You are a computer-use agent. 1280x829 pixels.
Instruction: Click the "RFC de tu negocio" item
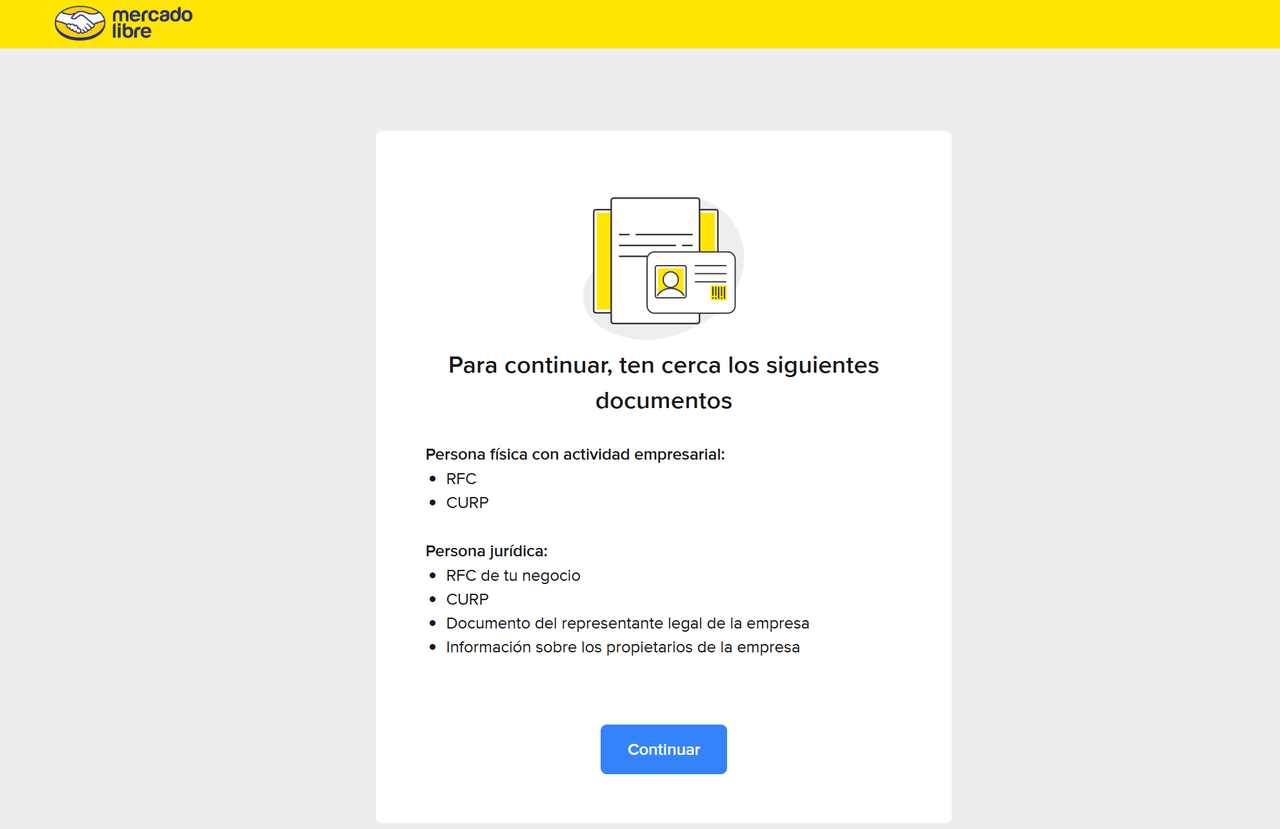513,576
